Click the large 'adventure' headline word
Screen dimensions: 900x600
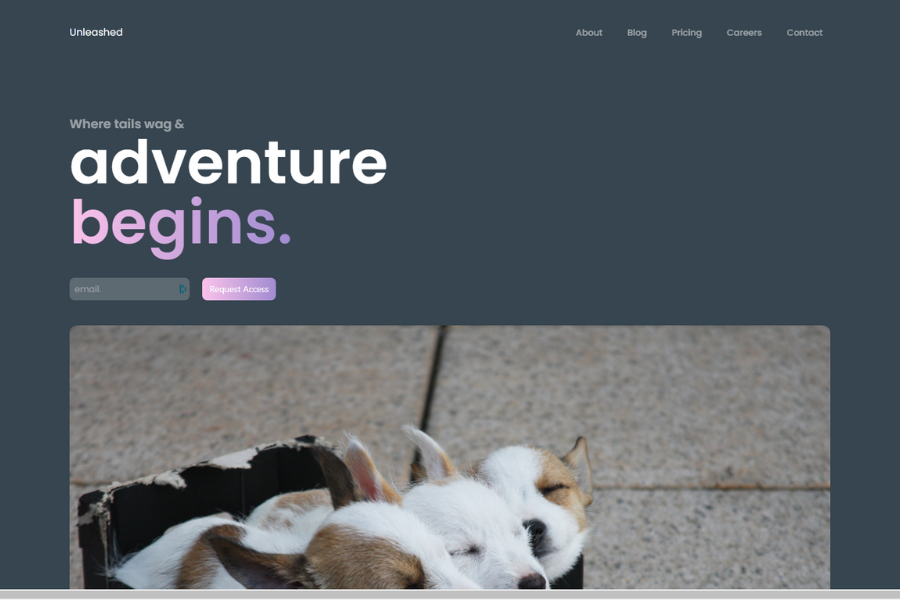228,163
